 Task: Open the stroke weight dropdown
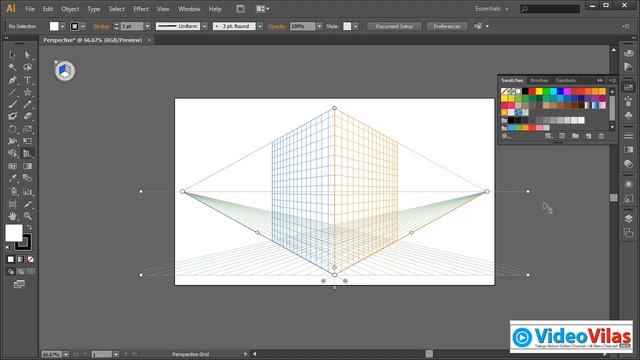(147, 26)
